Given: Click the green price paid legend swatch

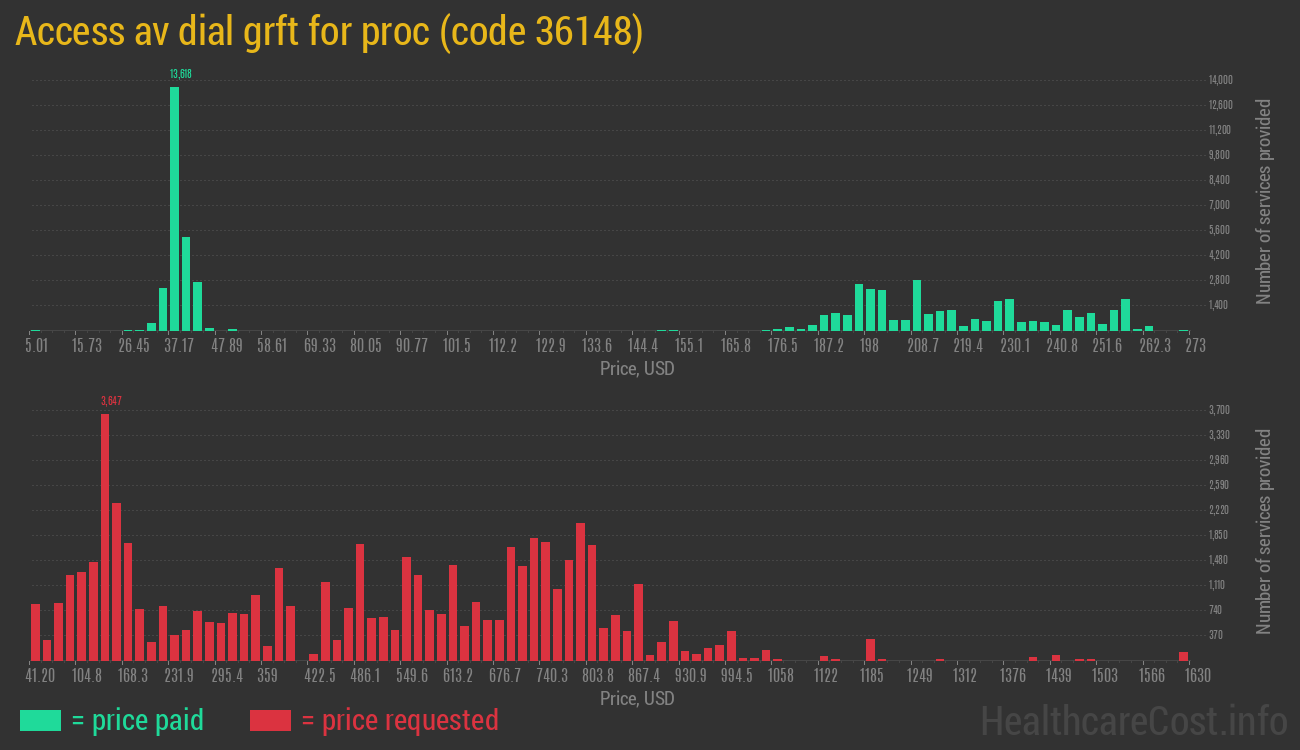Looking at the screenshot, I should coord(40,720).
